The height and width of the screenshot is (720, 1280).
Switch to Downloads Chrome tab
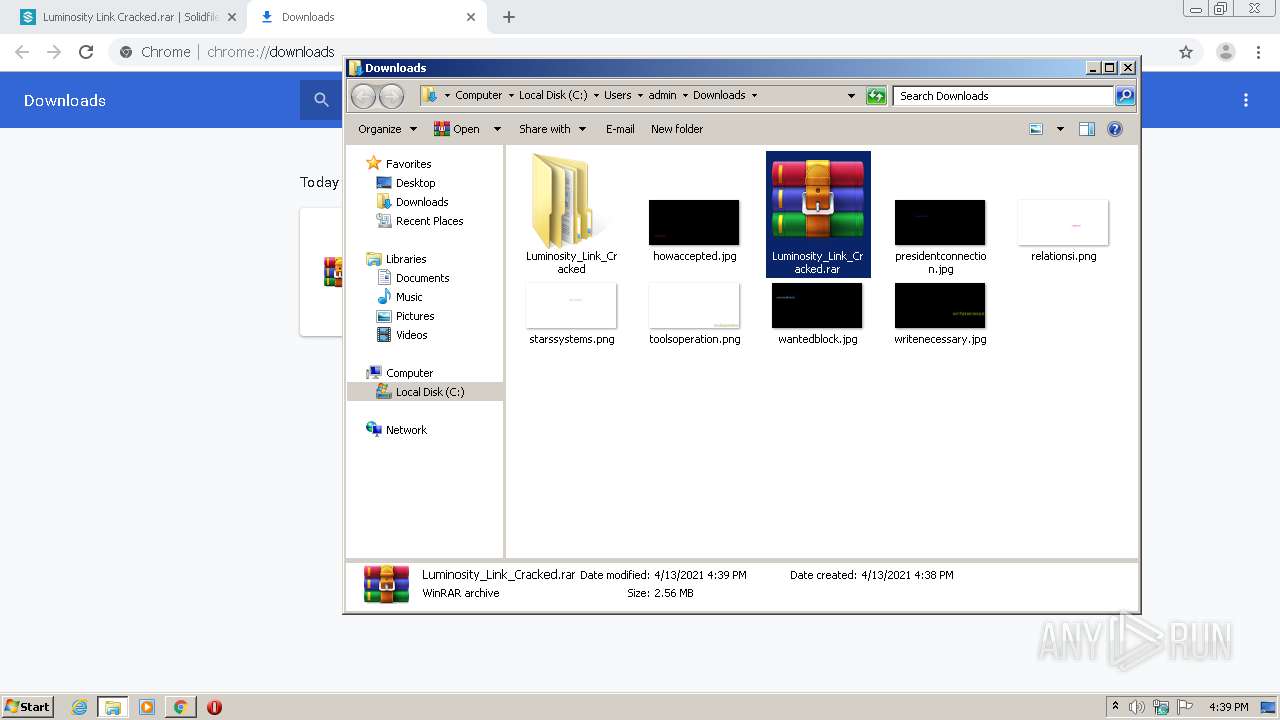[x=366, y=17]
